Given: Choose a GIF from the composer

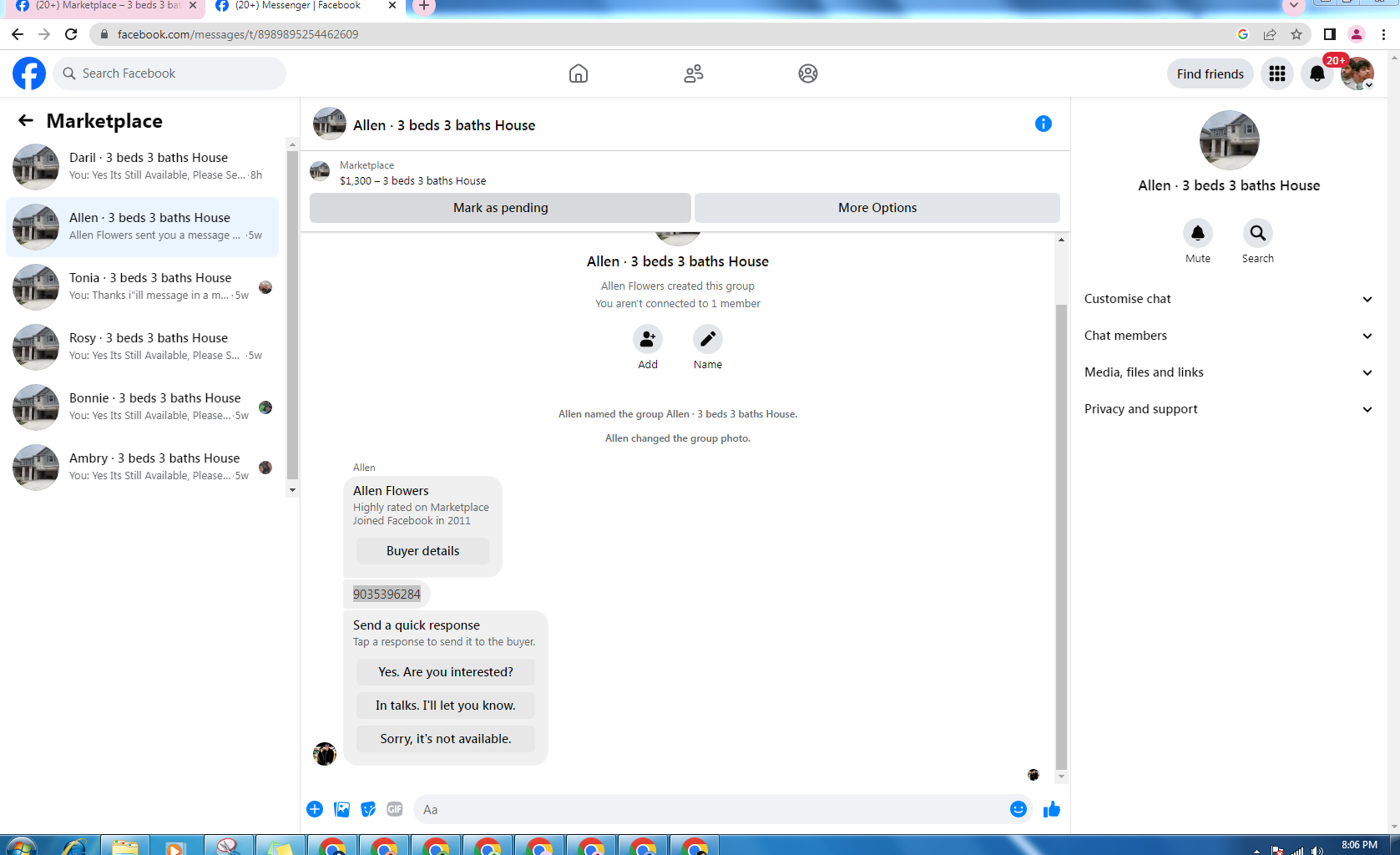Looking at the screenshot, I should click(x=395, y=809).
